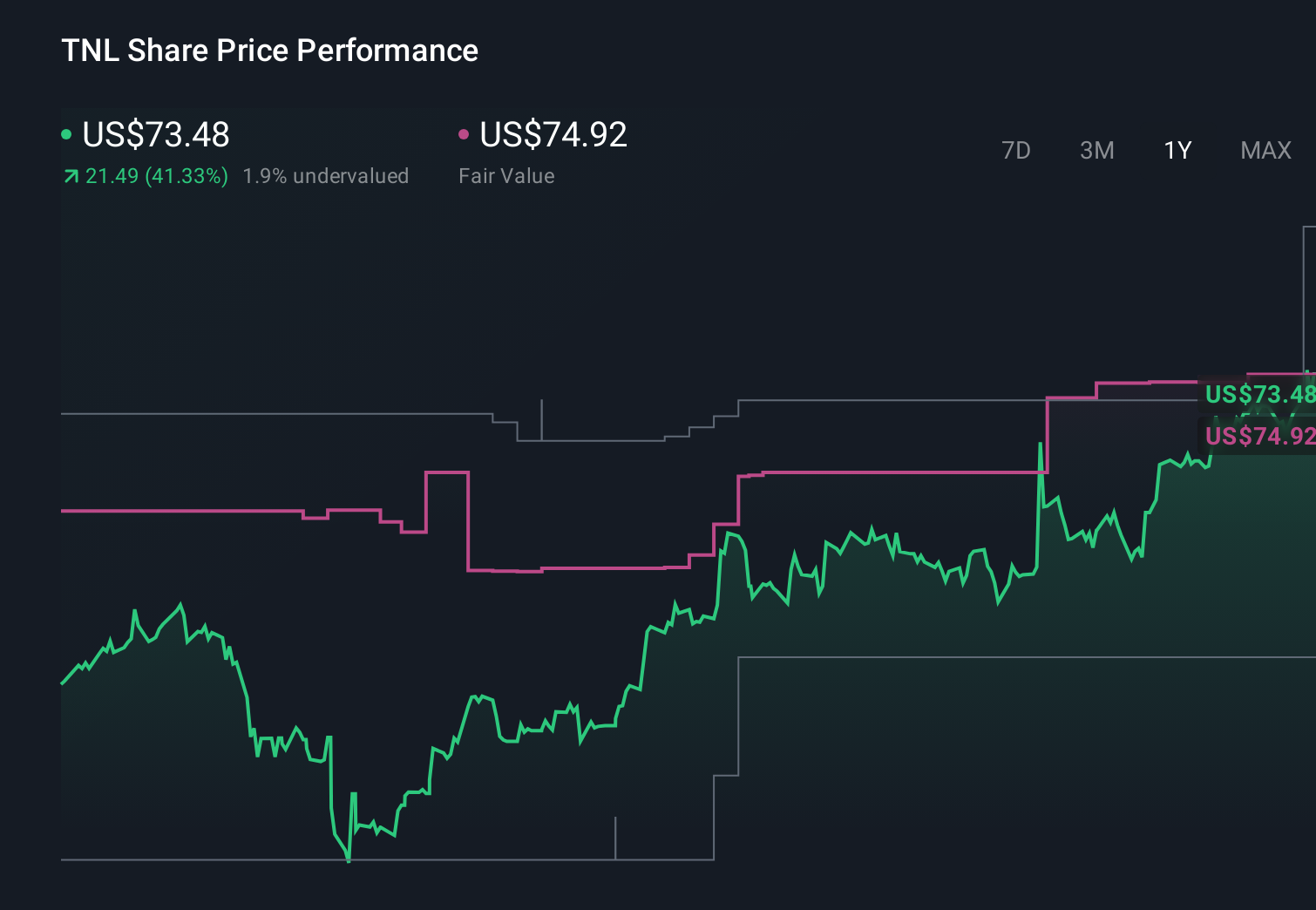Switch to the 3M time range
The image size is (1316, 910).
coord(1096,151)
